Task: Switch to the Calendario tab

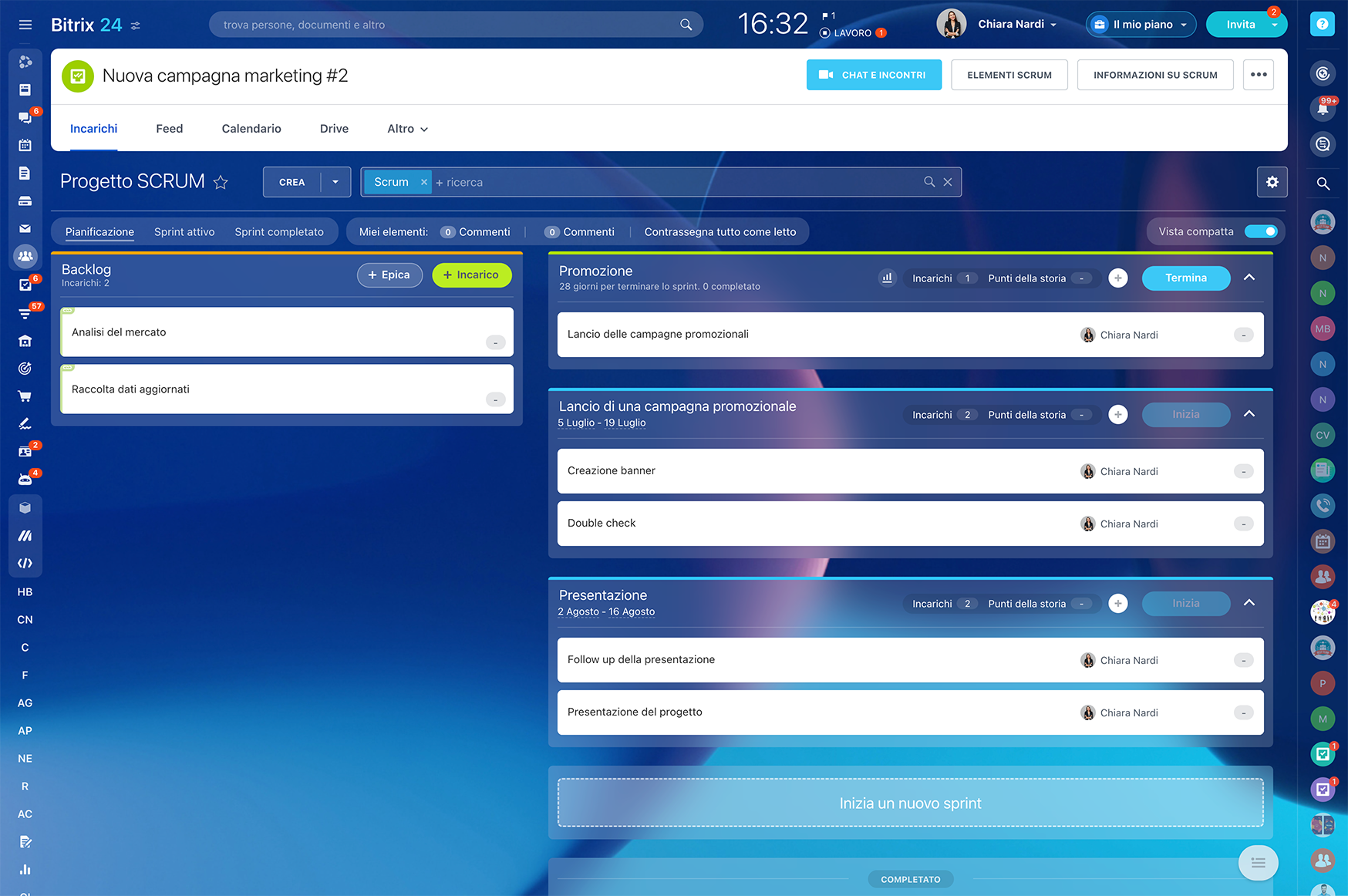Action: (x=251, y=129)
